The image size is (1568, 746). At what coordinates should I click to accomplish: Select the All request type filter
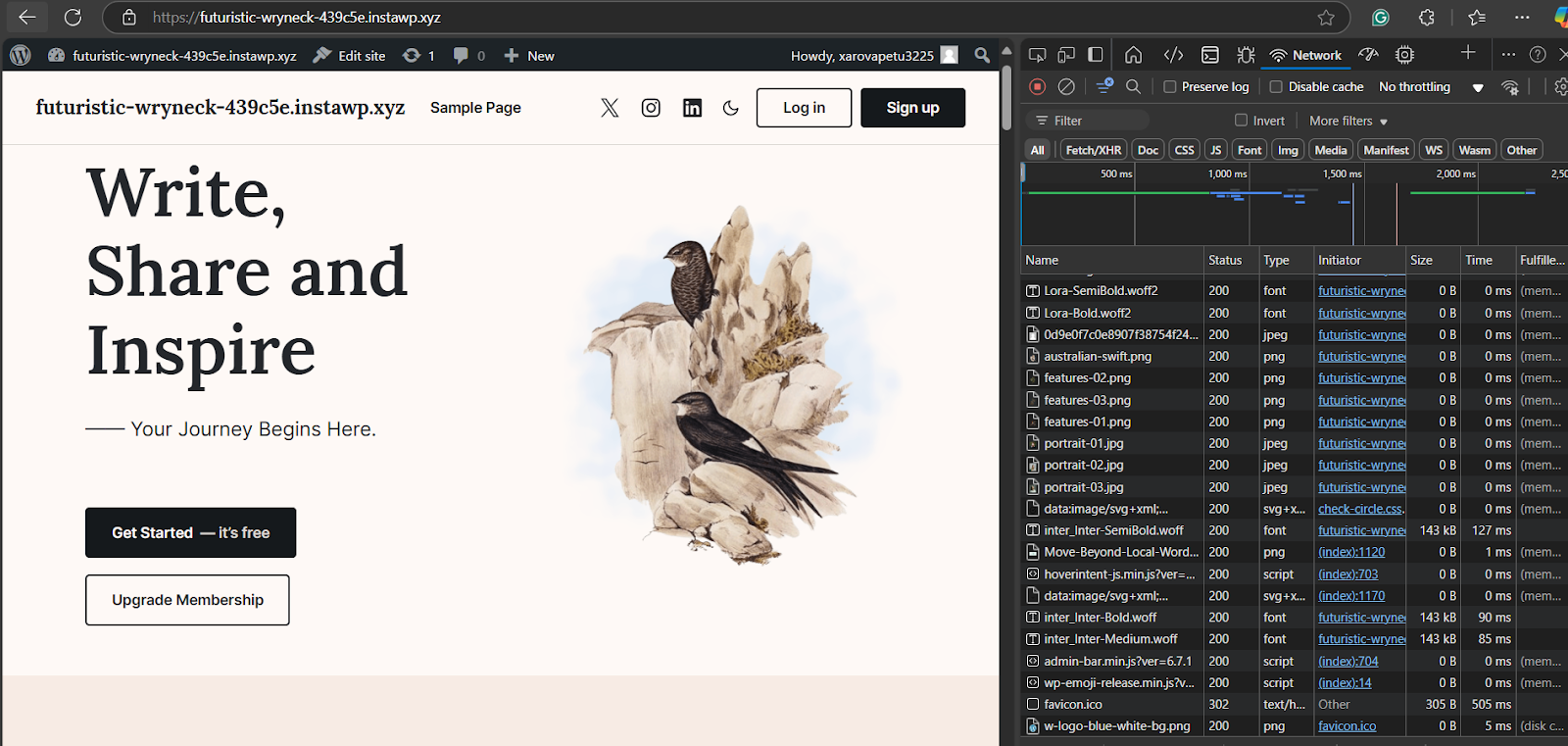[x=1037, y=150]
